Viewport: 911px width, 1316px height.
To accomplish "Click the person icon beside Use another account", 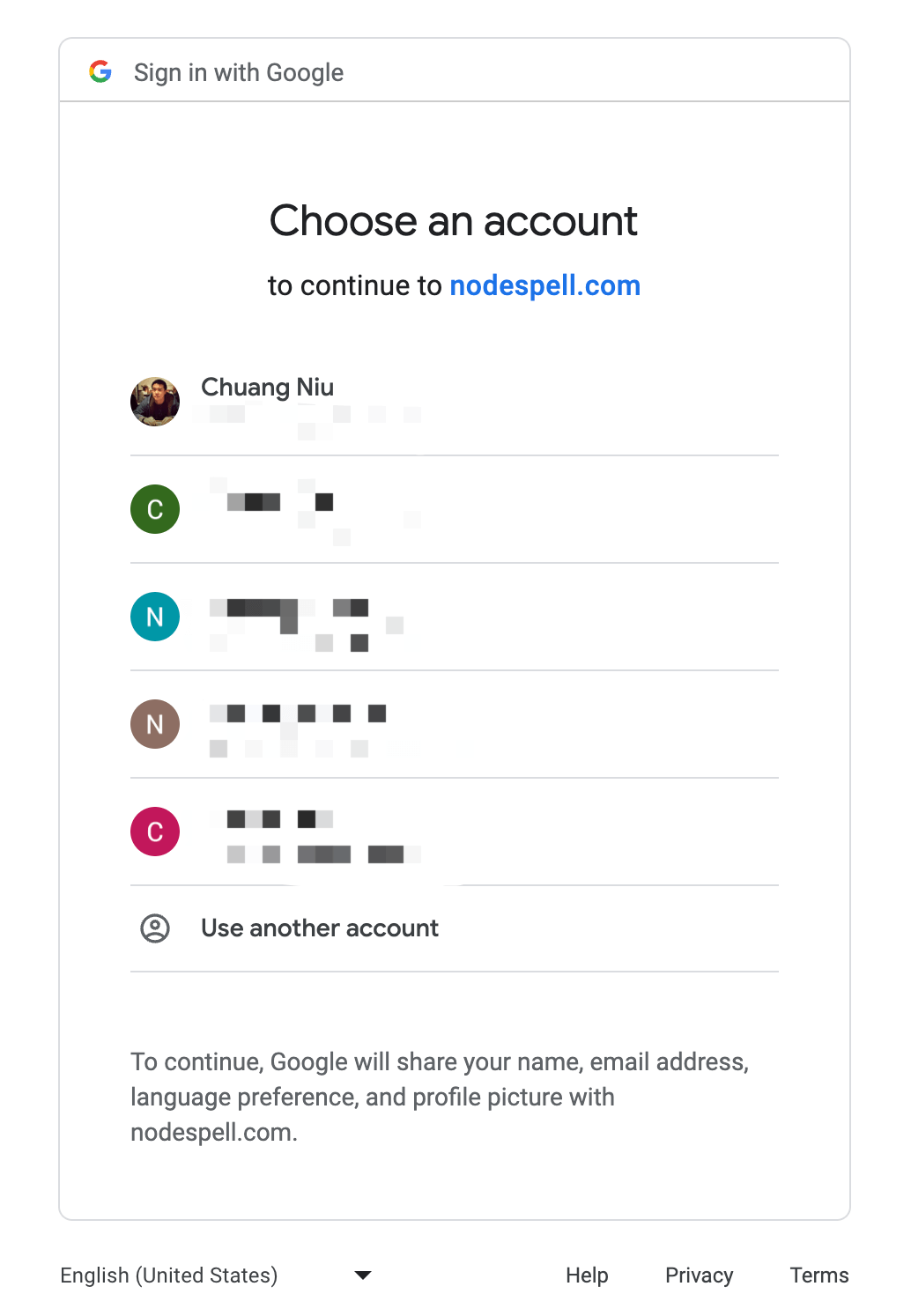I will [x=155, y=928].
